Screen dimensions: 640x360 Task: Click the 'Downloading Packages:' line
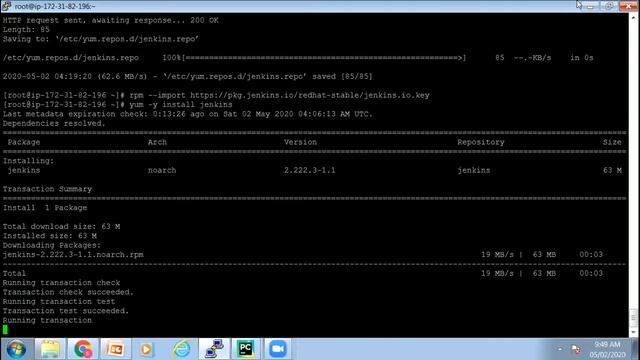tap(52, 245)
